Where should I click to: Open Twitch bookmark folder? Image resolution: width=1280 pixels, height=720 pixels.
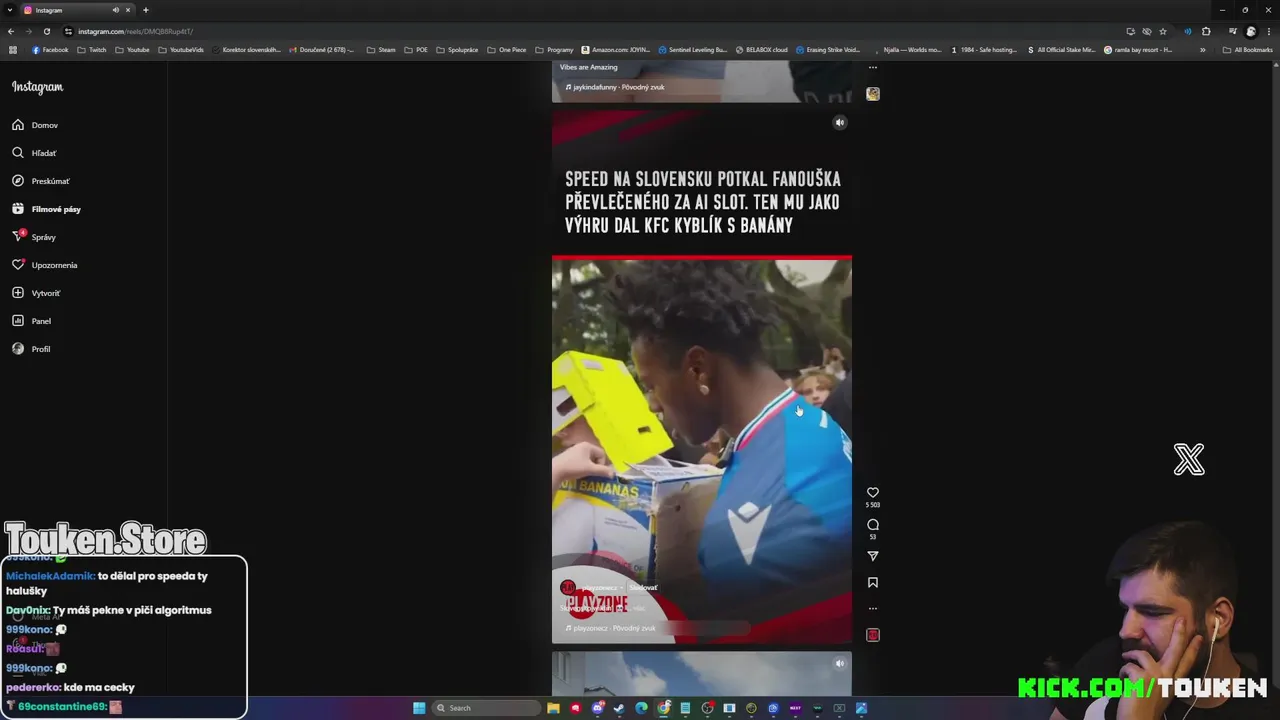[91, 50]
